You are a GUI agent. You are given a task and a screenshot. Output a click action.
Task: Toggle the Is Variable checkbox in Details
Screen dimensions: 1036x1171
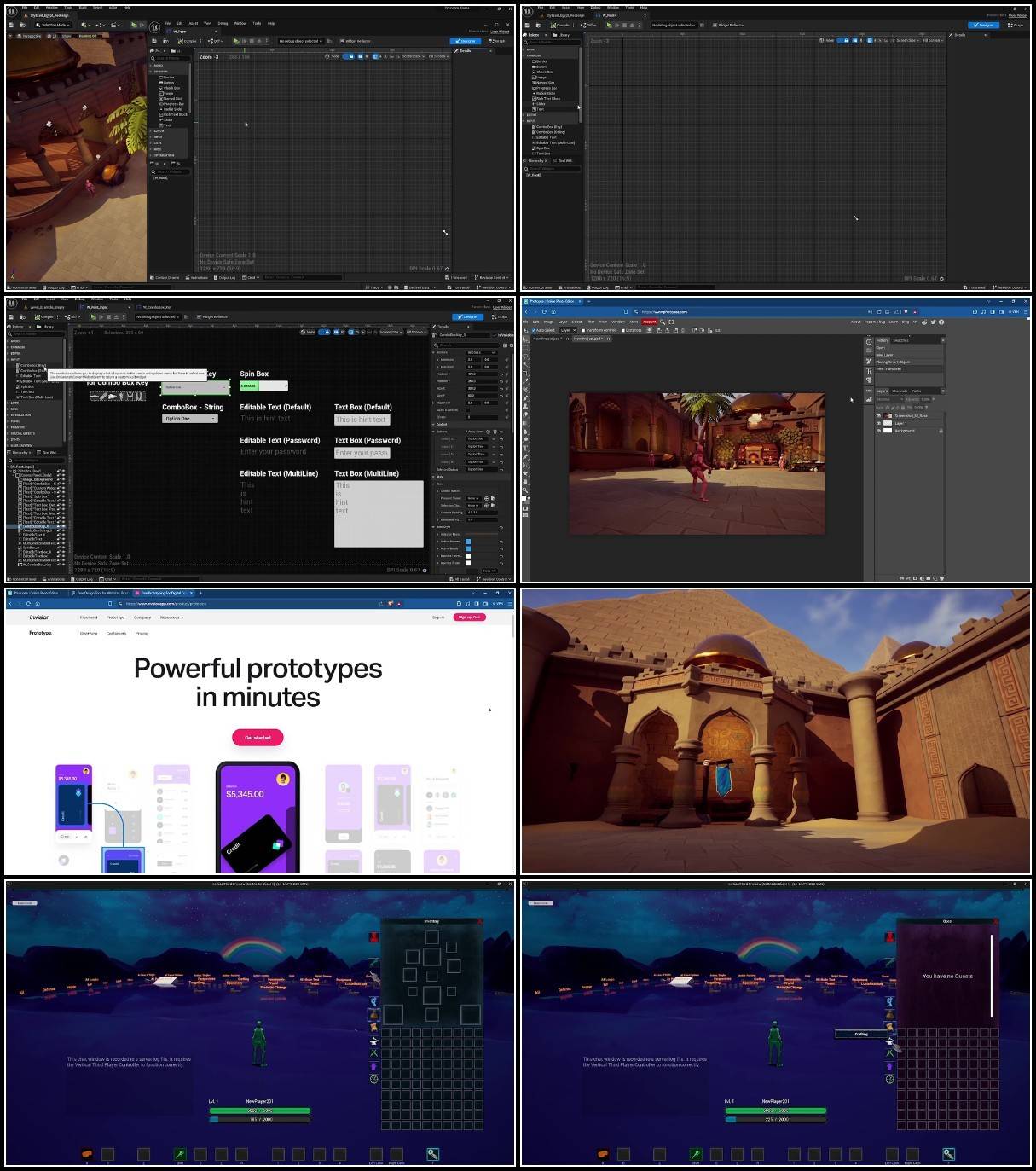pyautogui.click(x=496, y=335)
